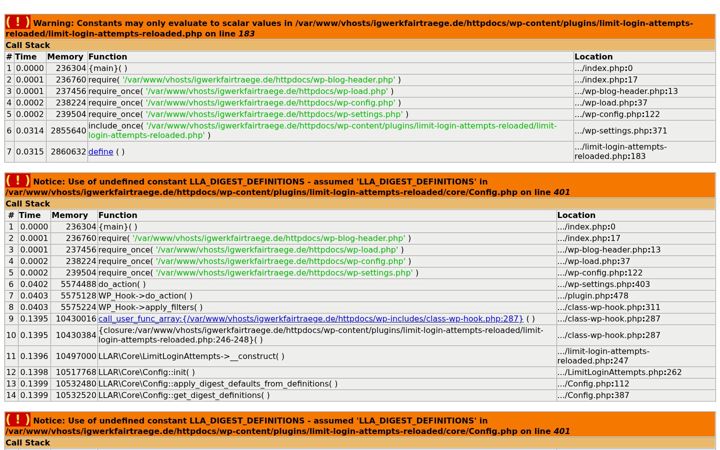Select location .../class-wp-hook.php:311
Image resolution: width=720 pixels, height=450 pixels.
click(609, 307)
